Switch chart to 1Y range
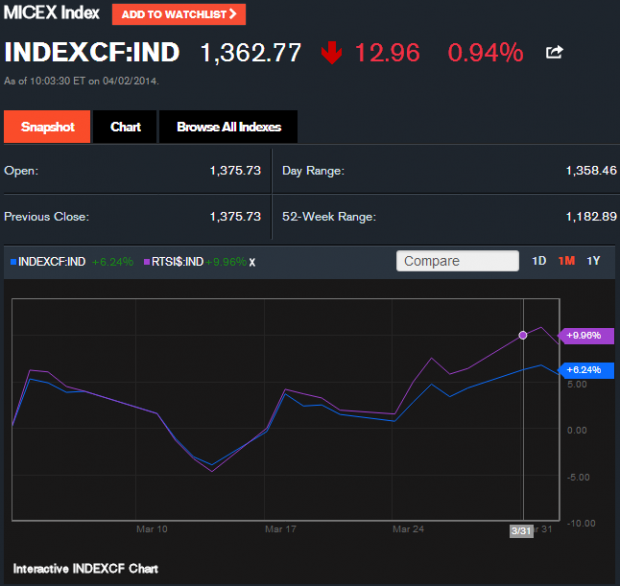620x586 pixels. pos(593,261)
